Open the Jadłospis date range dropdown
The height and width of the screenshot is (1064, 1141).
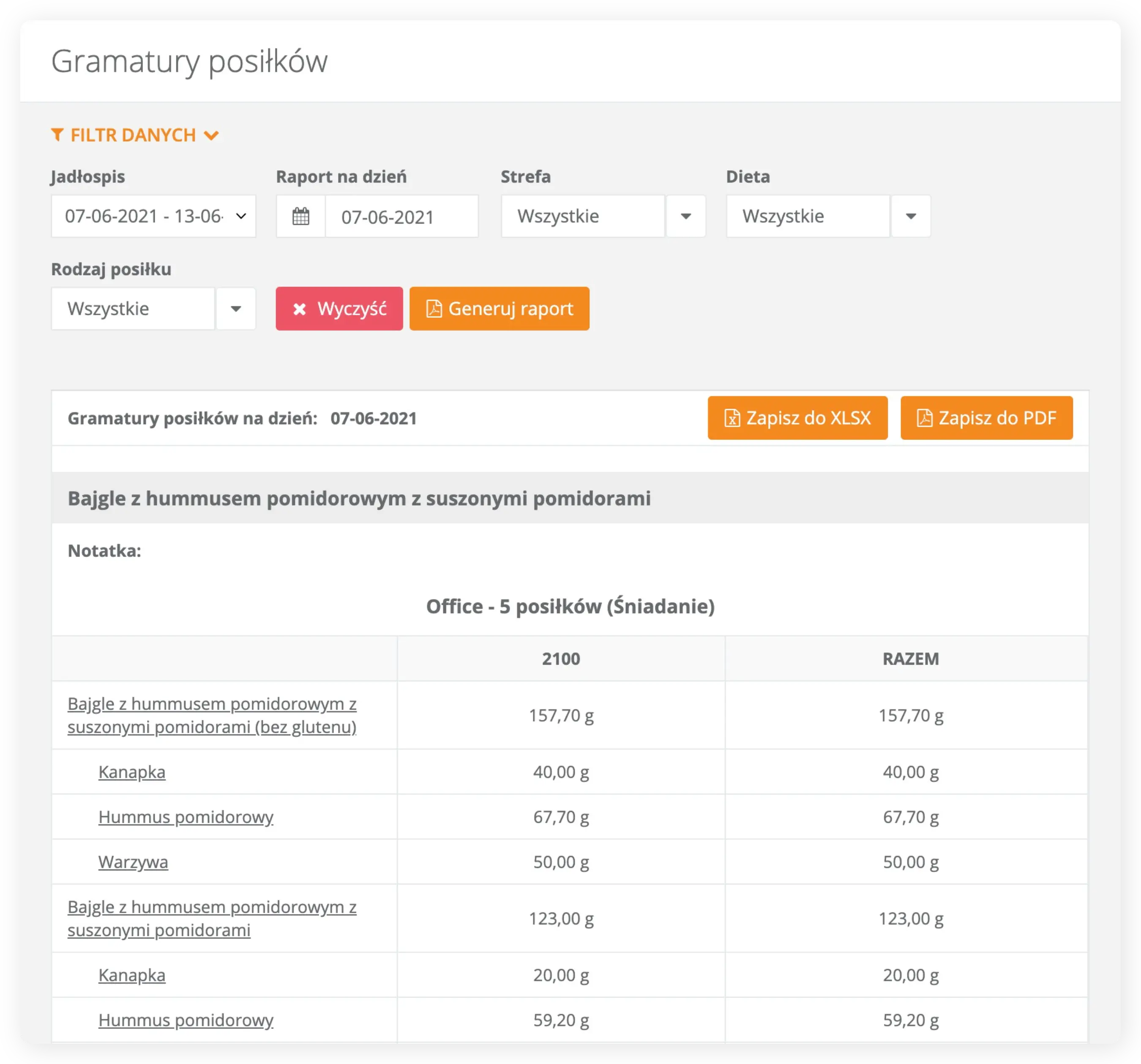tap(153, 216)
